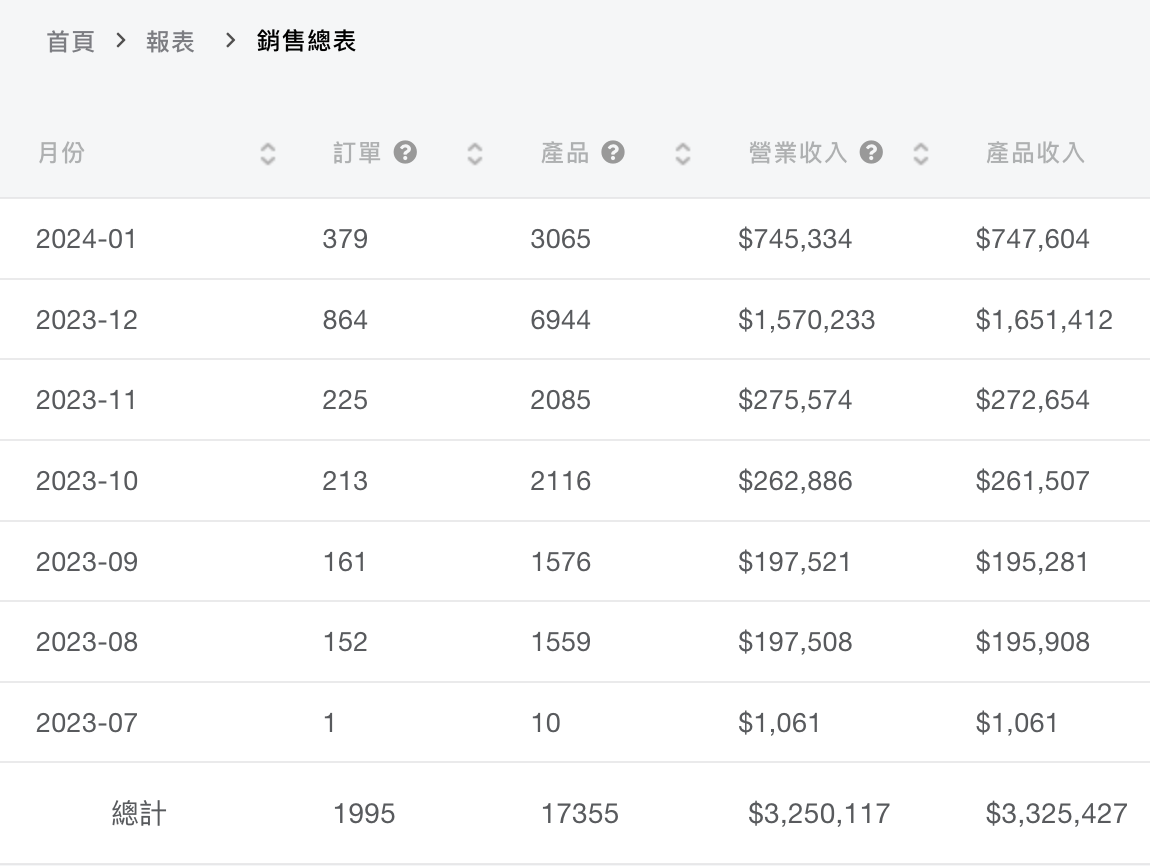Sort table by 訂單 column arrows
The height and width of the screenshot is (866, 1150).
(475, 154)
